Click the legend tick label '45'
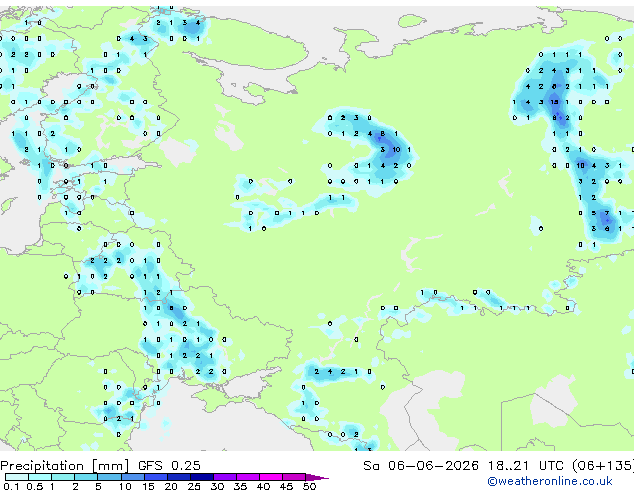This screenshot has width=634, height=490. pyautogui.click(x=286, y=486)
